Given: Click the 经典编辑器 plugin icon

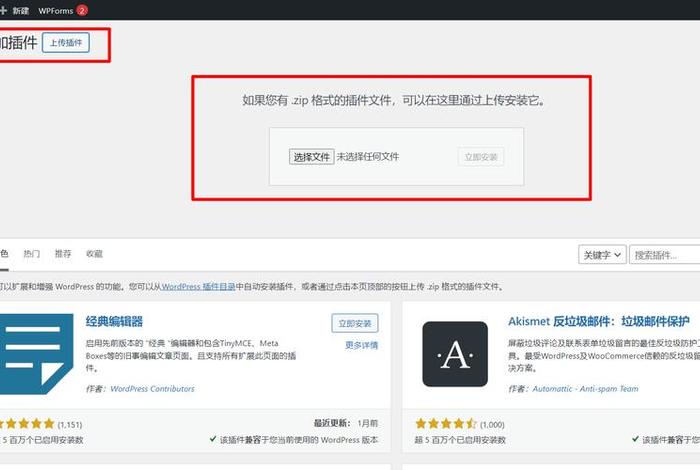Looking at the screenshot, I should pyautogui.click(x=36, y=354).
